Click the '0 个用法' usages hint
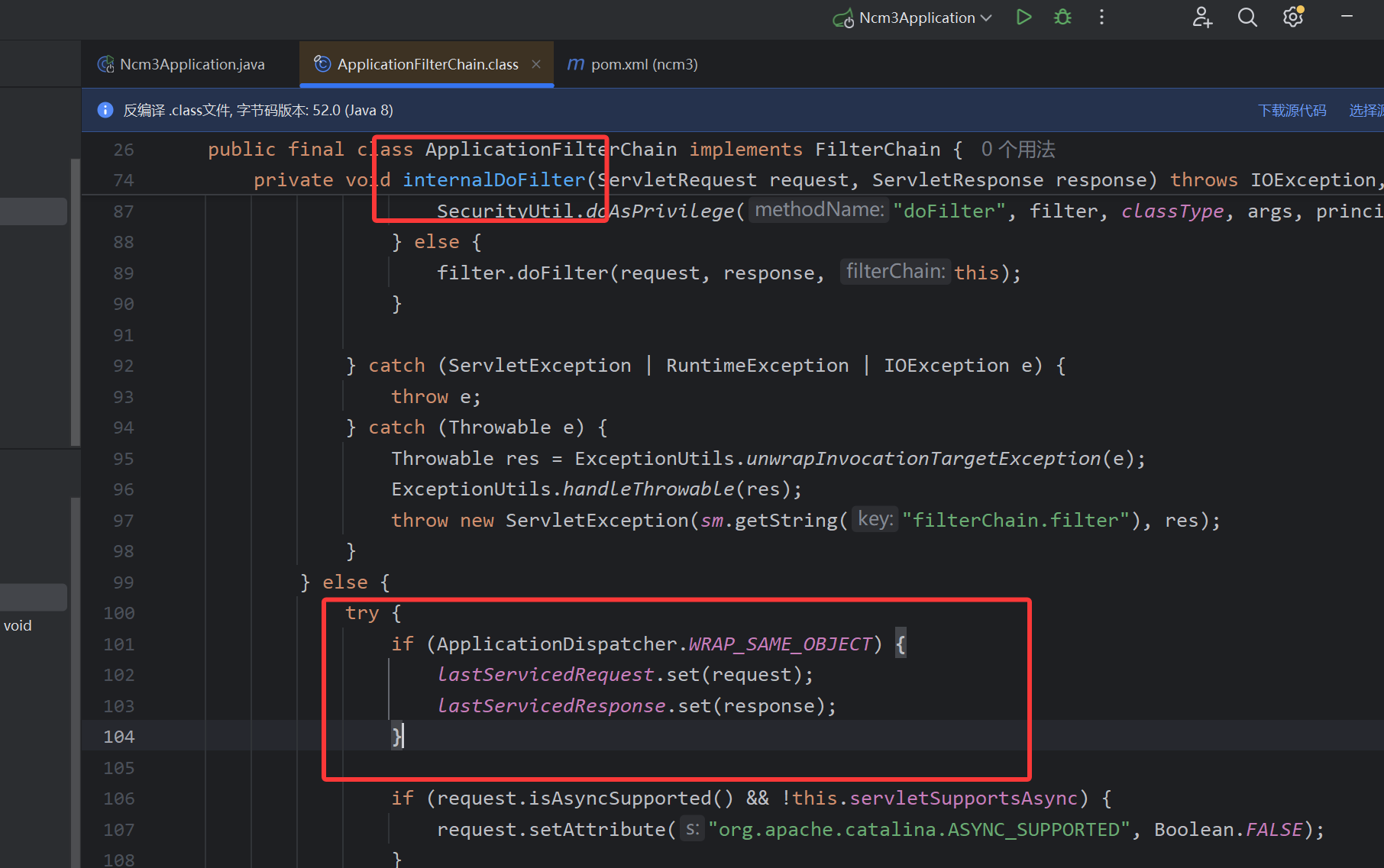Viewport: 1384px width, 868px height. (x=1017, y=150)
